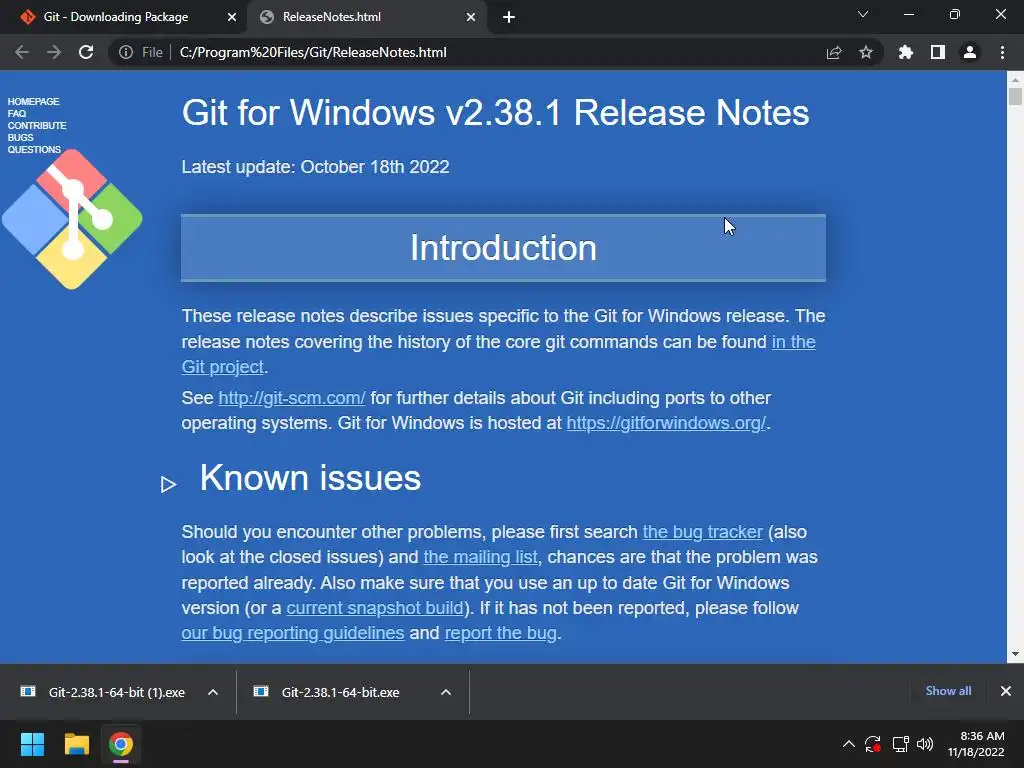Open the HOMEPAGE sidebar link
The height and width of the screenshot is (768, 1024).
tap(33, 101)
